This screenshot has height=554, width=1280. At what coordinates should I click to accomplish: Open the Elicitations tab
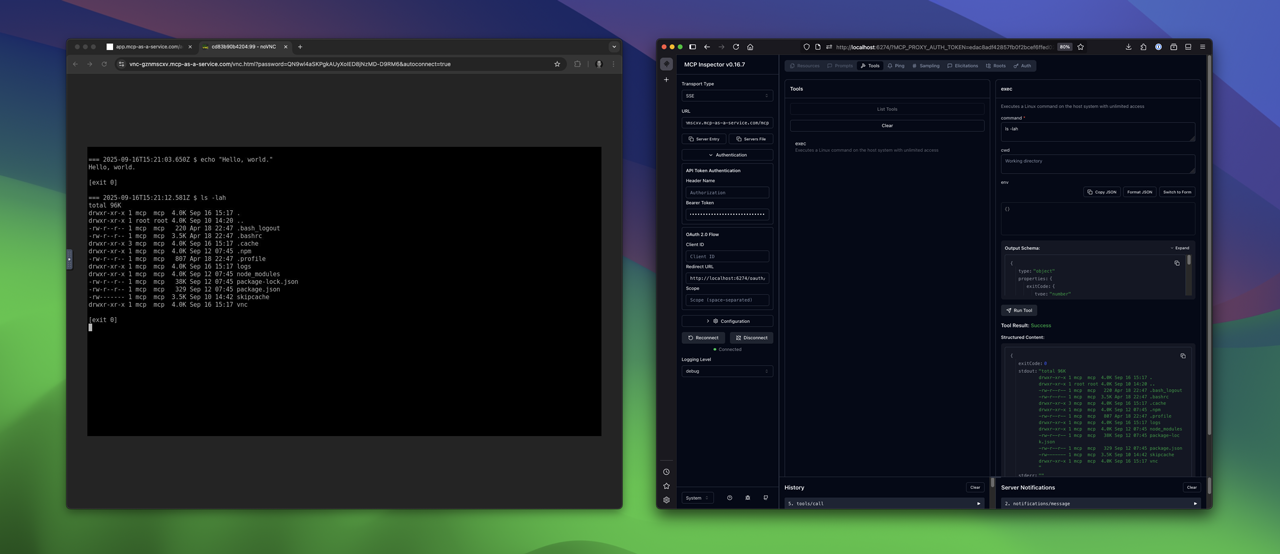coord(963,66)
